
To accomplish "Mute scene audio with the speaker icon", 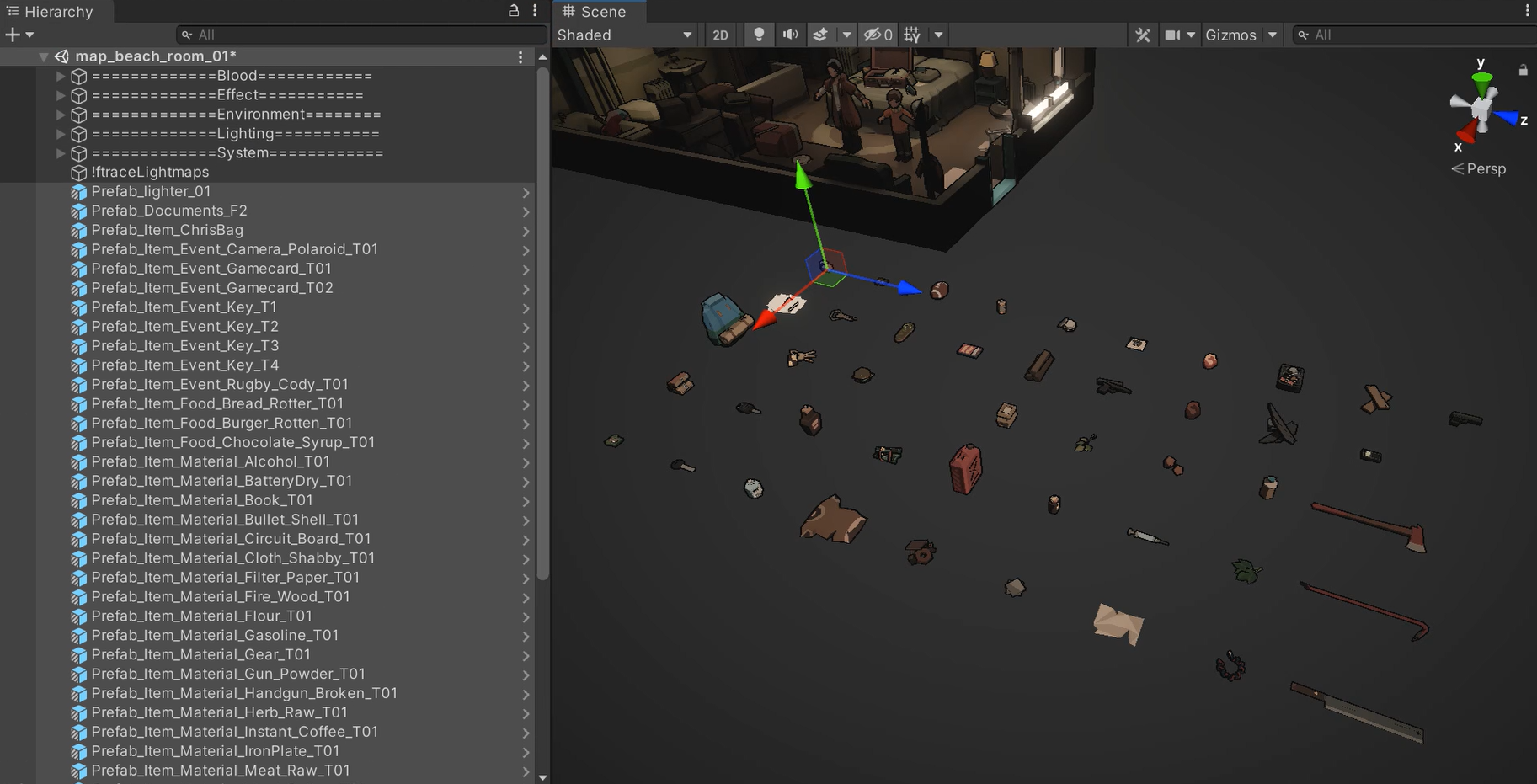I will point(790,35).
